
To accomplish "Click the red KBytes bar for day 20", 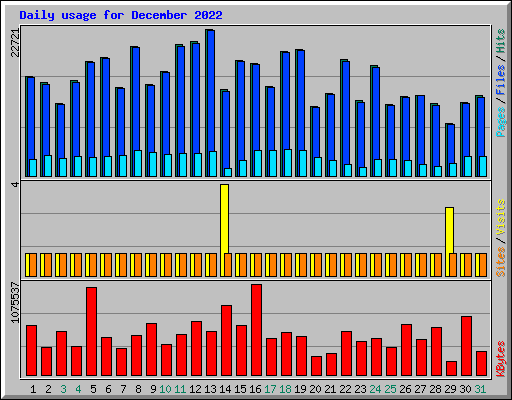I will tap(316, 366).
